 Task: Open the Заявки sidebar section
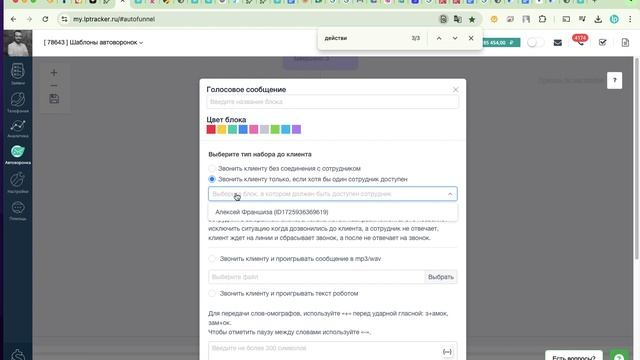pyautogui.click(x=18, y=74)
